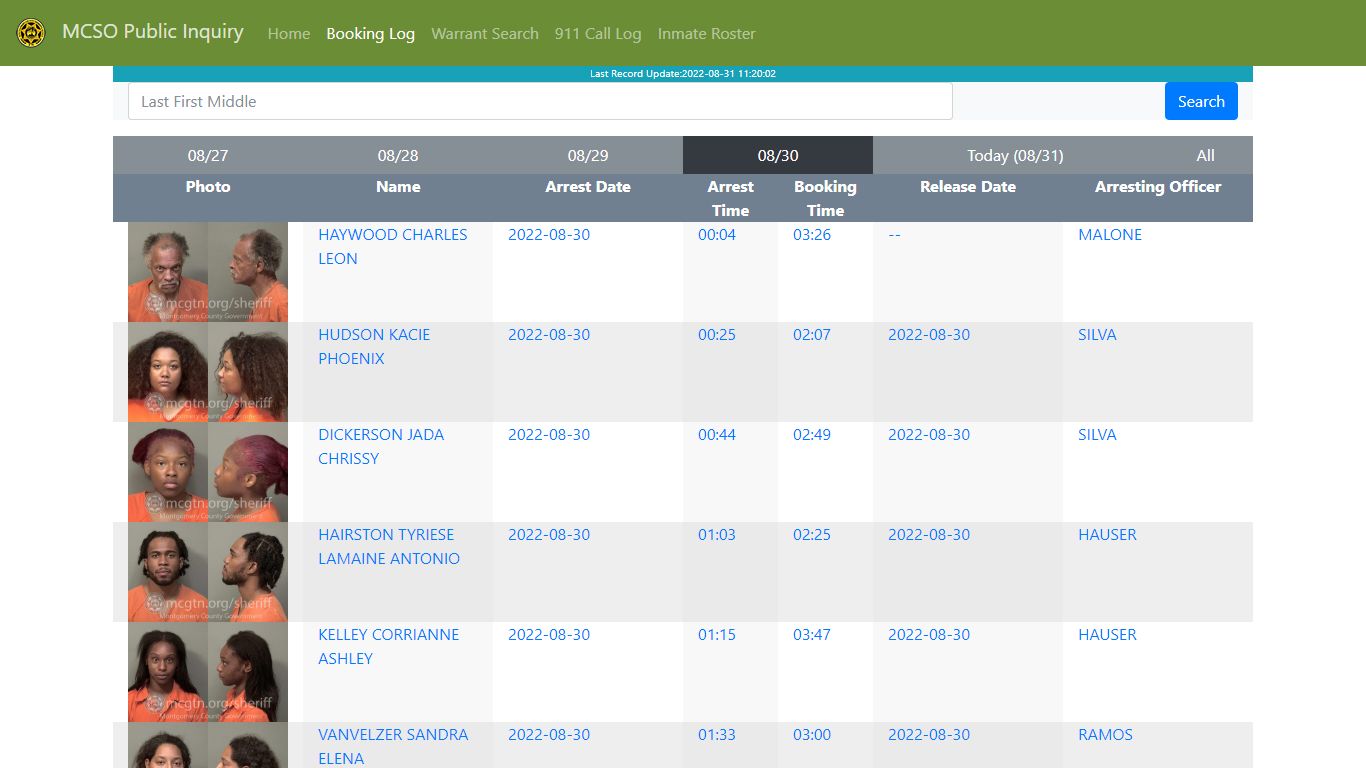Screen dimensions: 1366x768
Task: Click the Release Date column header
Action: click(968, 186)
